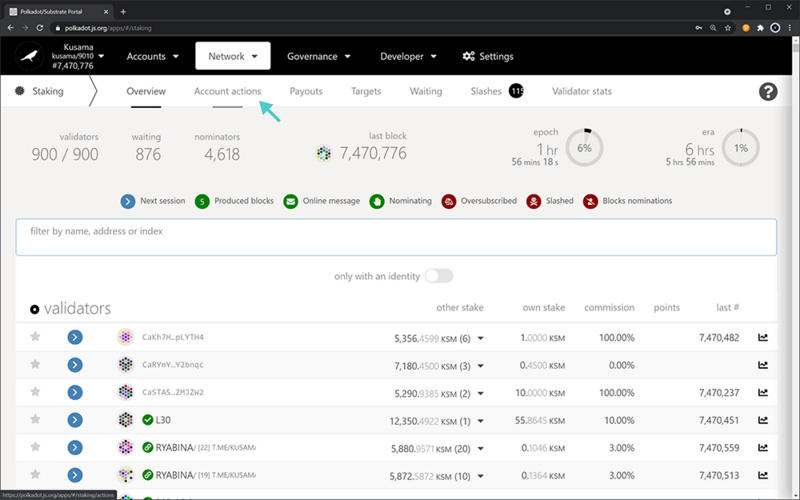
Task: Click identicon of CaKh7H...pLYTH4 validator
Action: 126,337
